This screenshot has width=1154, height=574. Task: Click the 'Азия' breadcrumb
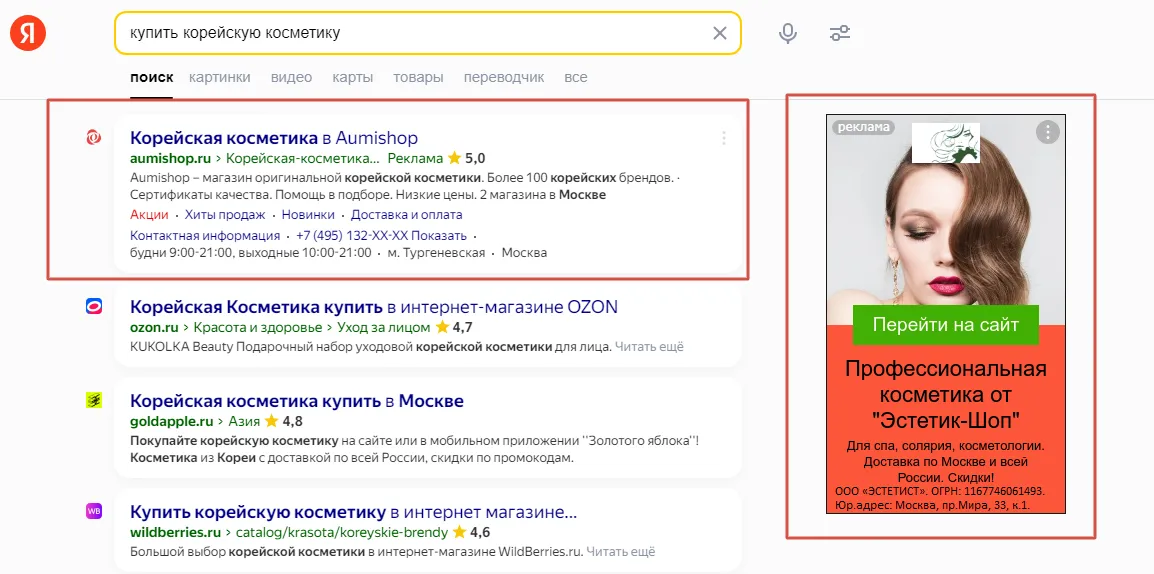[243, 422]
